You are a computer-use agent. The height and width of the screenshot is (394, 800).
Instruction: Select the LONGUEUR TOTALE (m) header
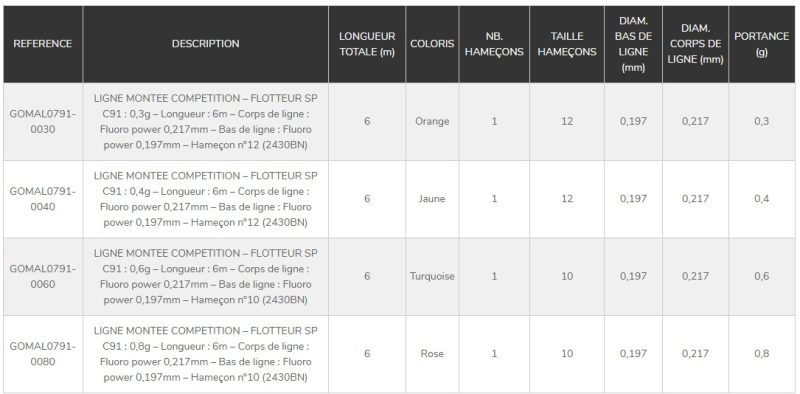[367, 44]
